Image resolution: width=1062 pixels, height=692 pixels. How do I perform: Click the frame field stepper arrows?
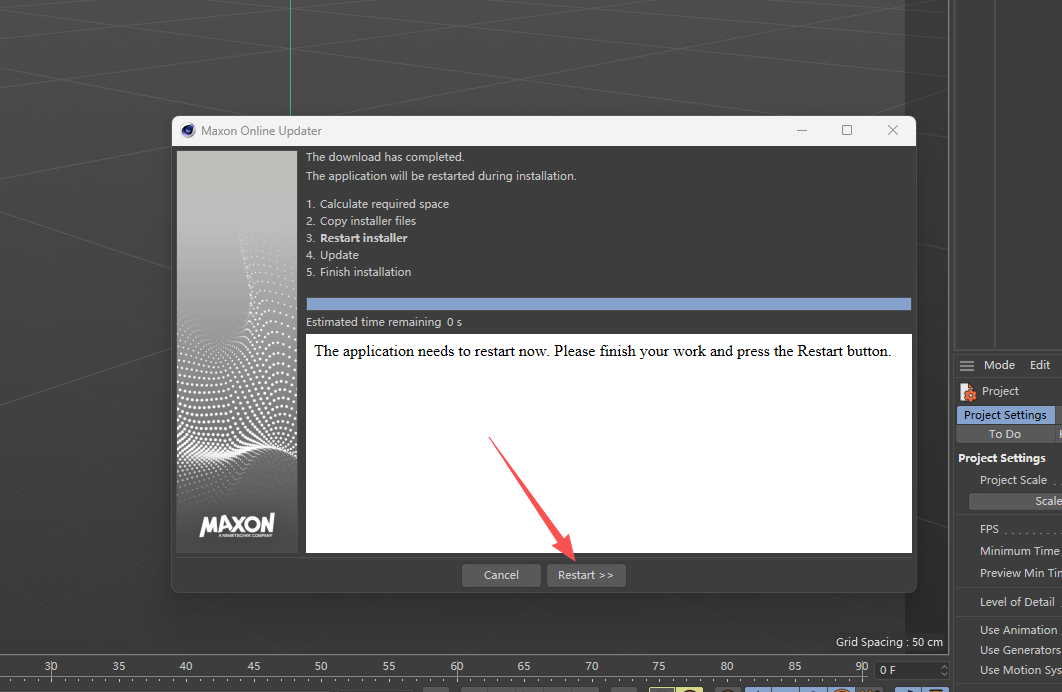pyautogui.click(x=944, y=670)
